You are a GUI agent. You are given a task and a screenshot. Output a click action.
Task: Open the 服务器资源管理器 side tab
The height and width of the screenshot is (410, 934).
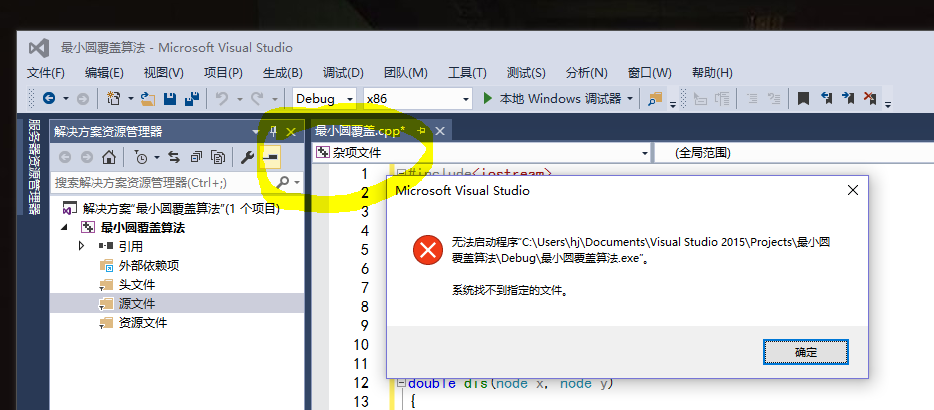[x=35, y=166]
